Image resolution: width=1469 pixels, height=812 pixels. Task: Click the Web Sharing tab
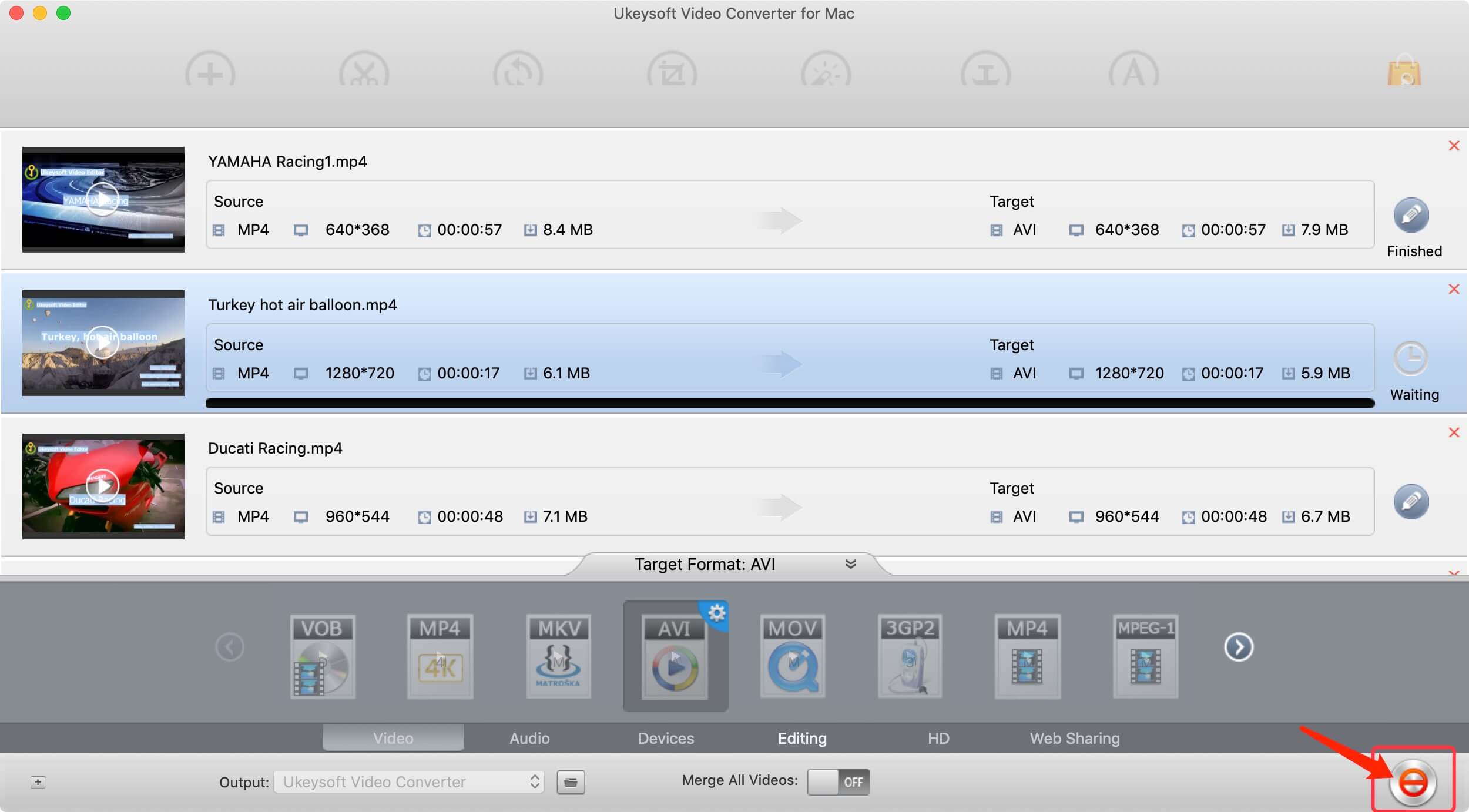point(1075,737)
